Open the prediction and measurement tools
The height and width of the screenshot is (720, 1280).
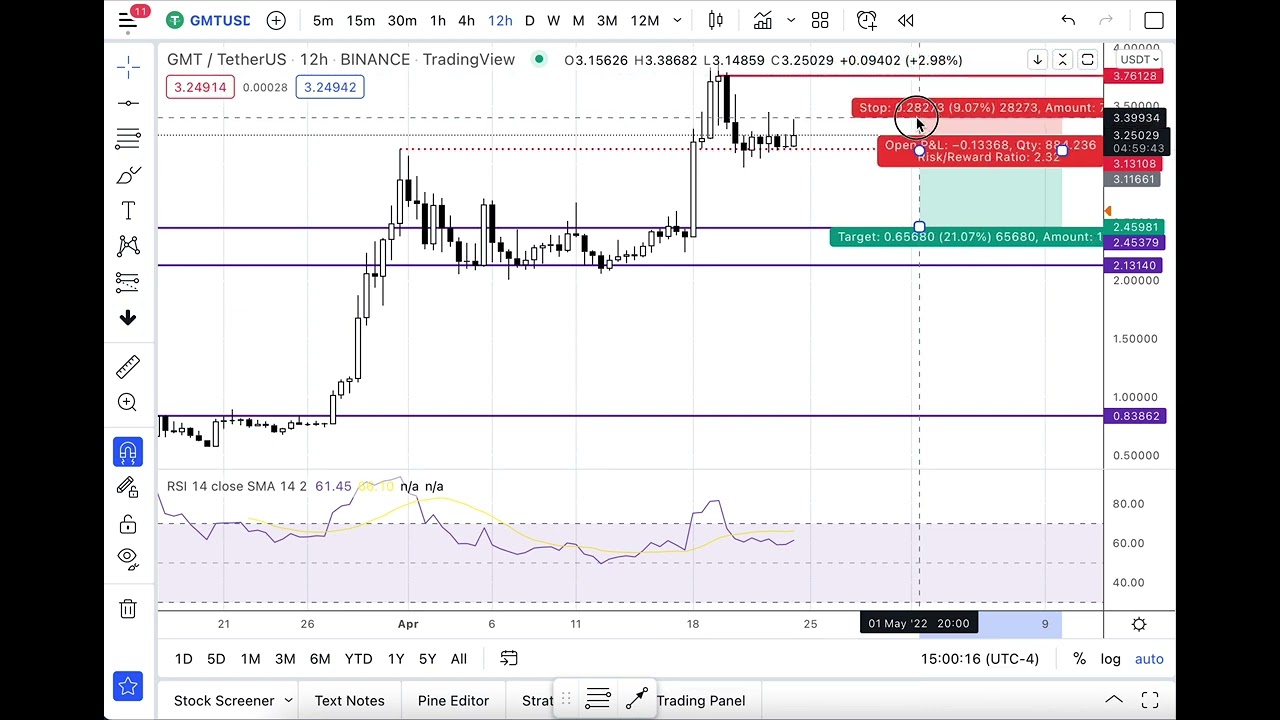tap(128, 281)
